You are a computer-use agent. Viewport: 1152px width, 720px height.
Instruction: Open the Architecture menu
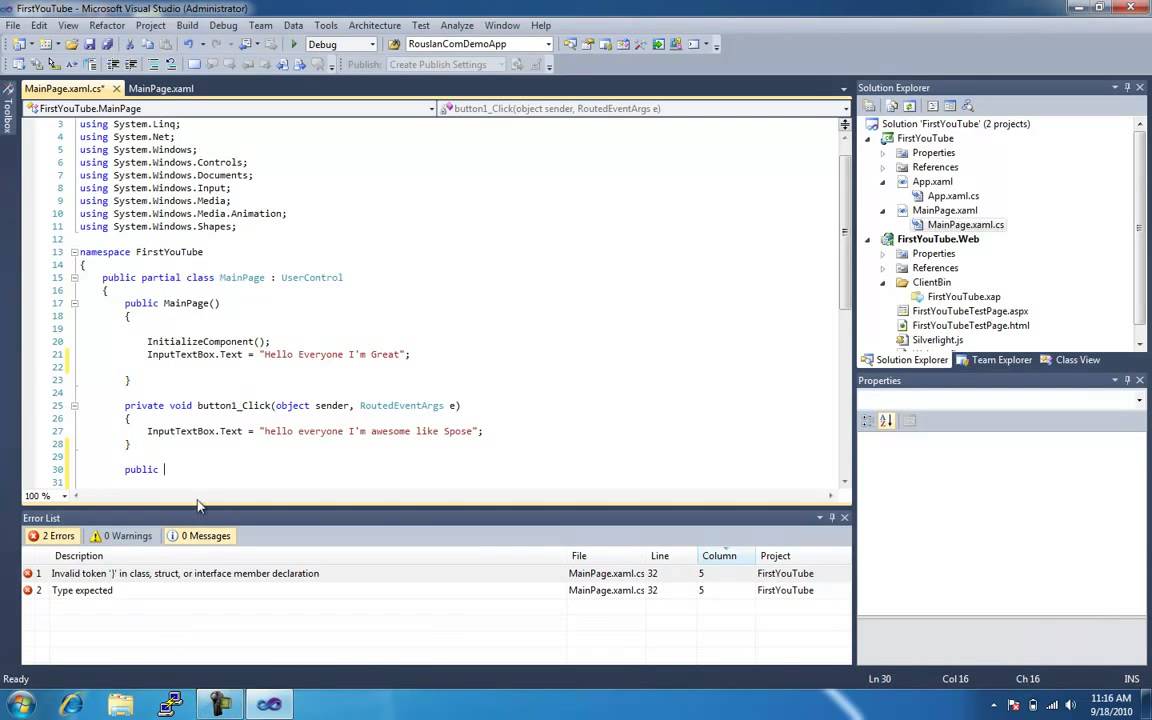click(375, 25)
